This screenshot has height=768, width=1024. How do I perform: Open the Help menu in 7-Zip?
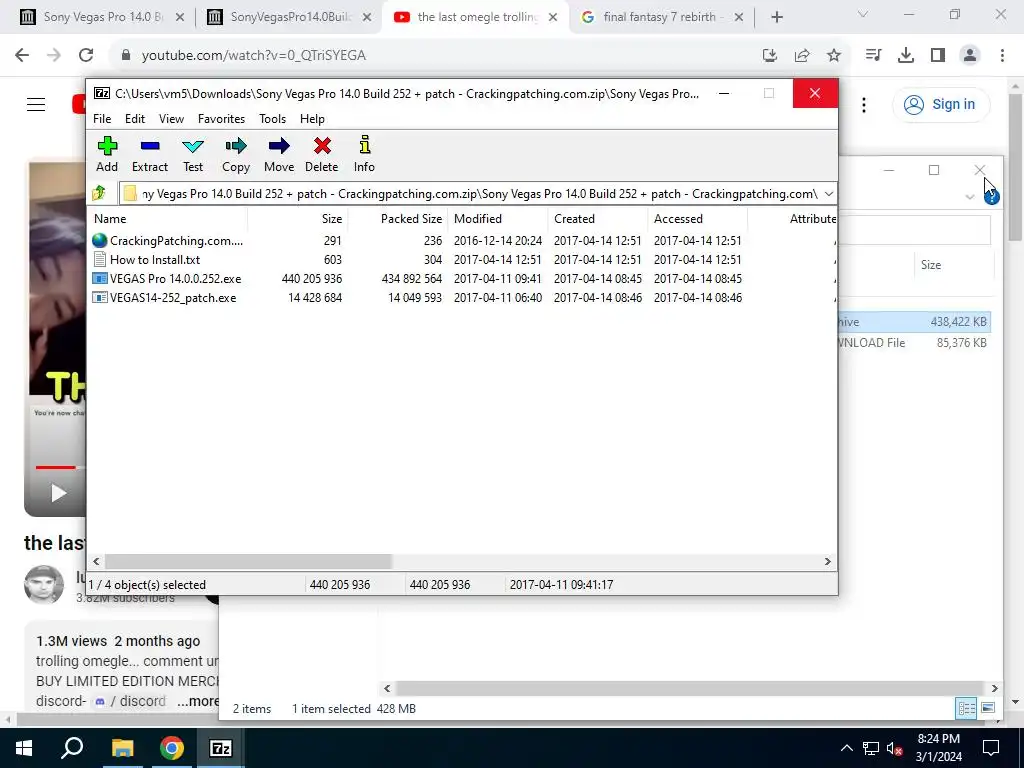[x=312, y=119]
